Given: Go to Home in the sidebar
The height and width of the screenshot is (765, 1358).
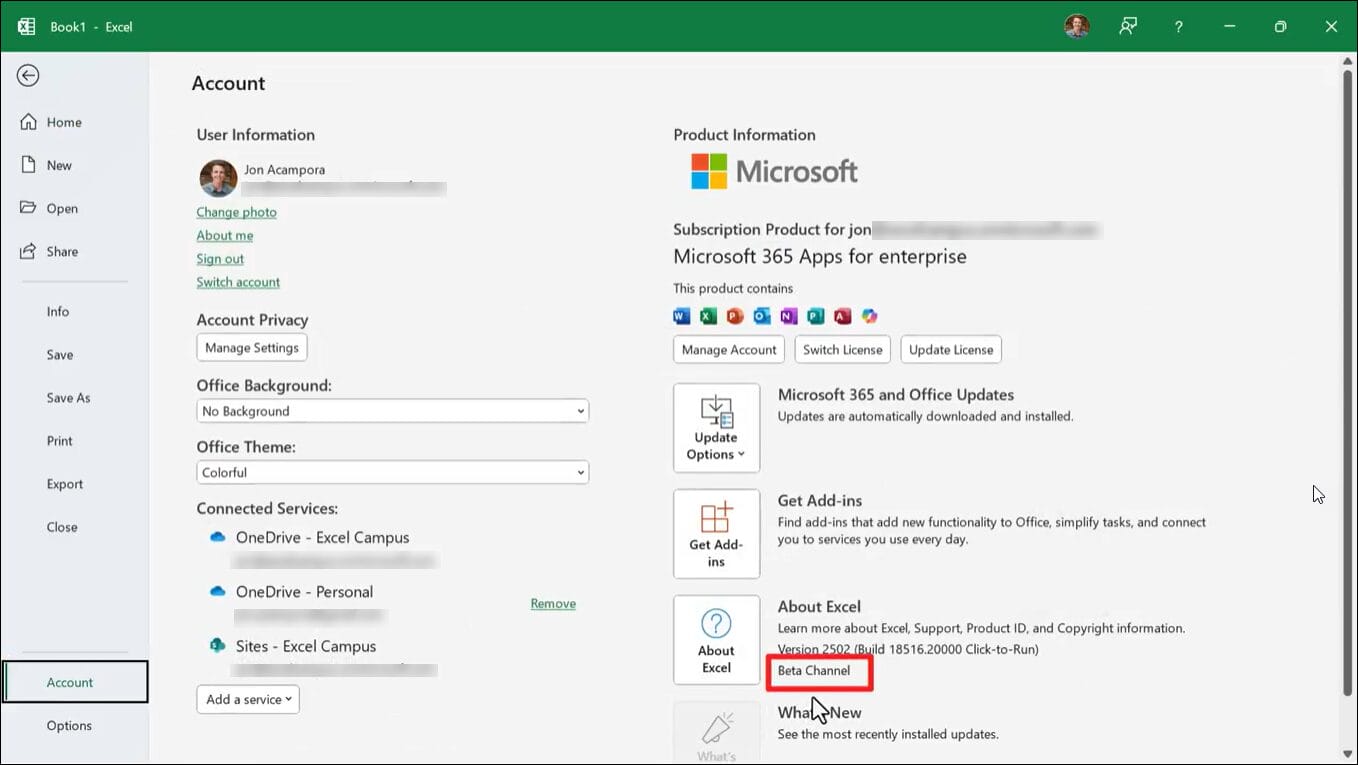Looking at the screenshot, I should (64, 122).
